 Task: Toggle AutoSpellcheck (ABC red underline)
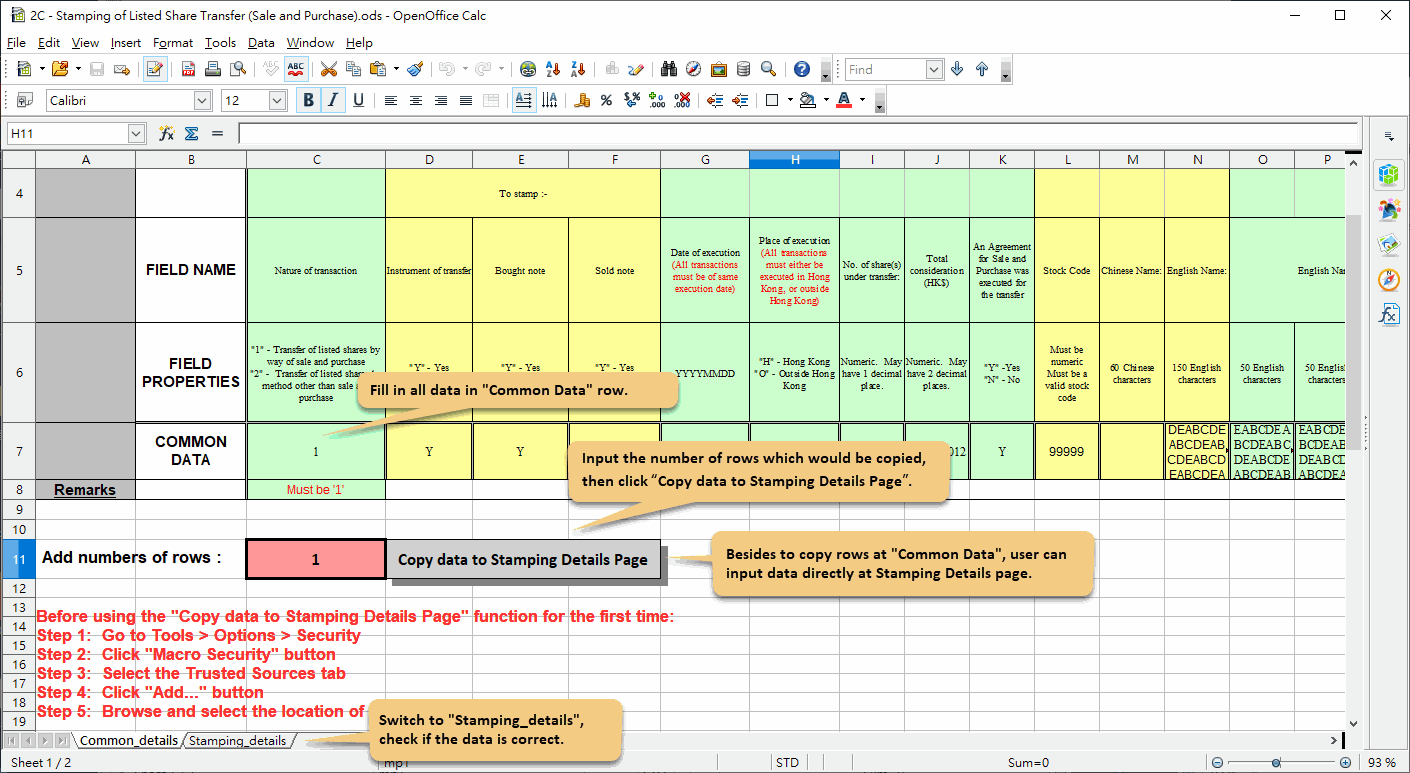296,69
